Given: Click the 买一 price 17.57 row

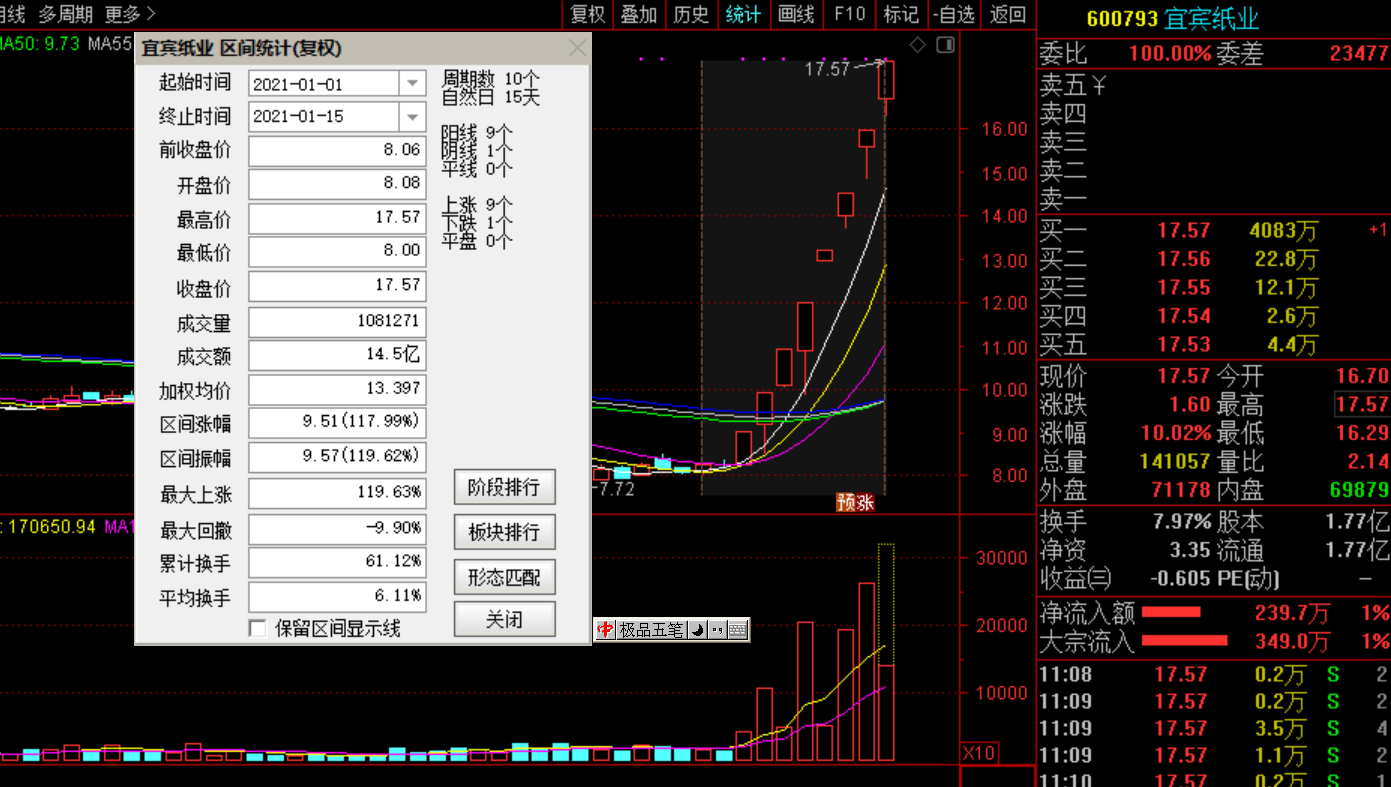Looking at the screenshot, I should (1214, 231).
